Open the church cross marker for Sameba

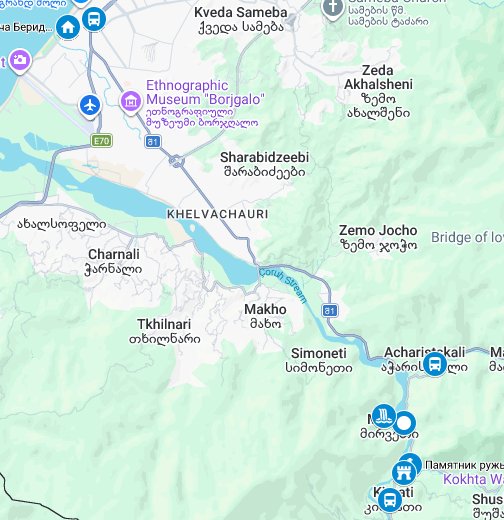point(332,9)
